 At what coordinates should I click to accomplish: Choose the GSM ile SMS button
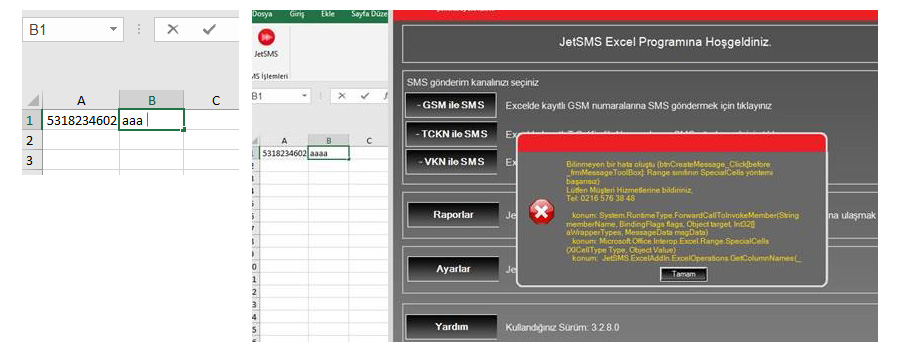point(451,105)
